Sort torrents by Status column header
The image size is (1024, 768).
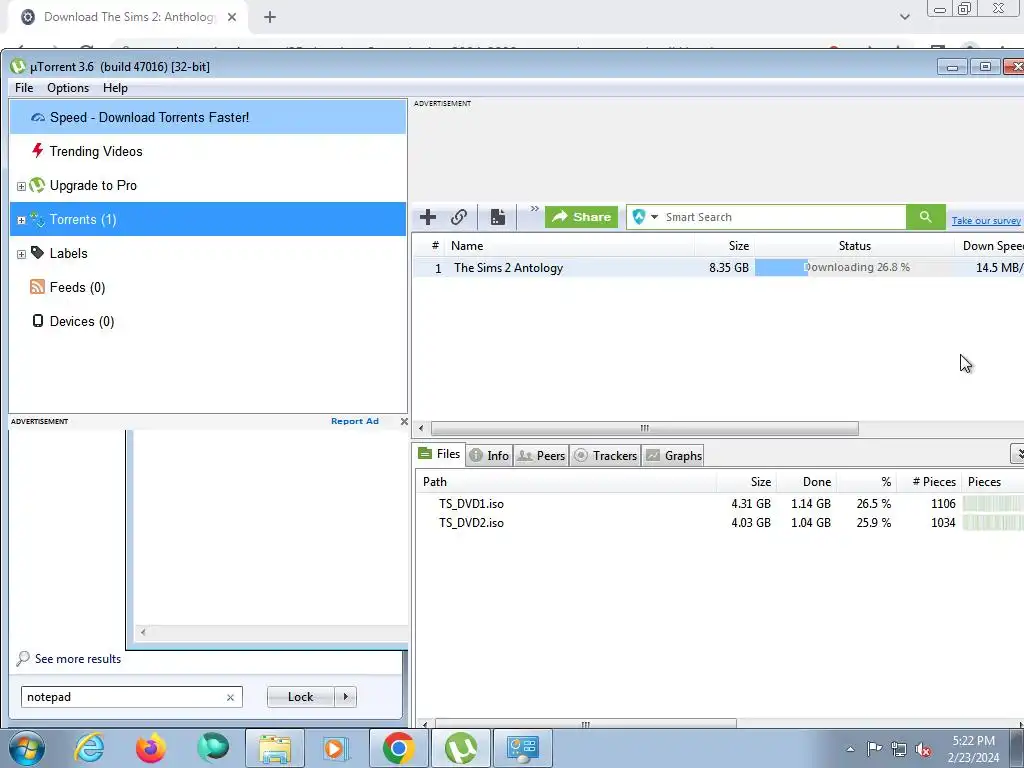854,246
